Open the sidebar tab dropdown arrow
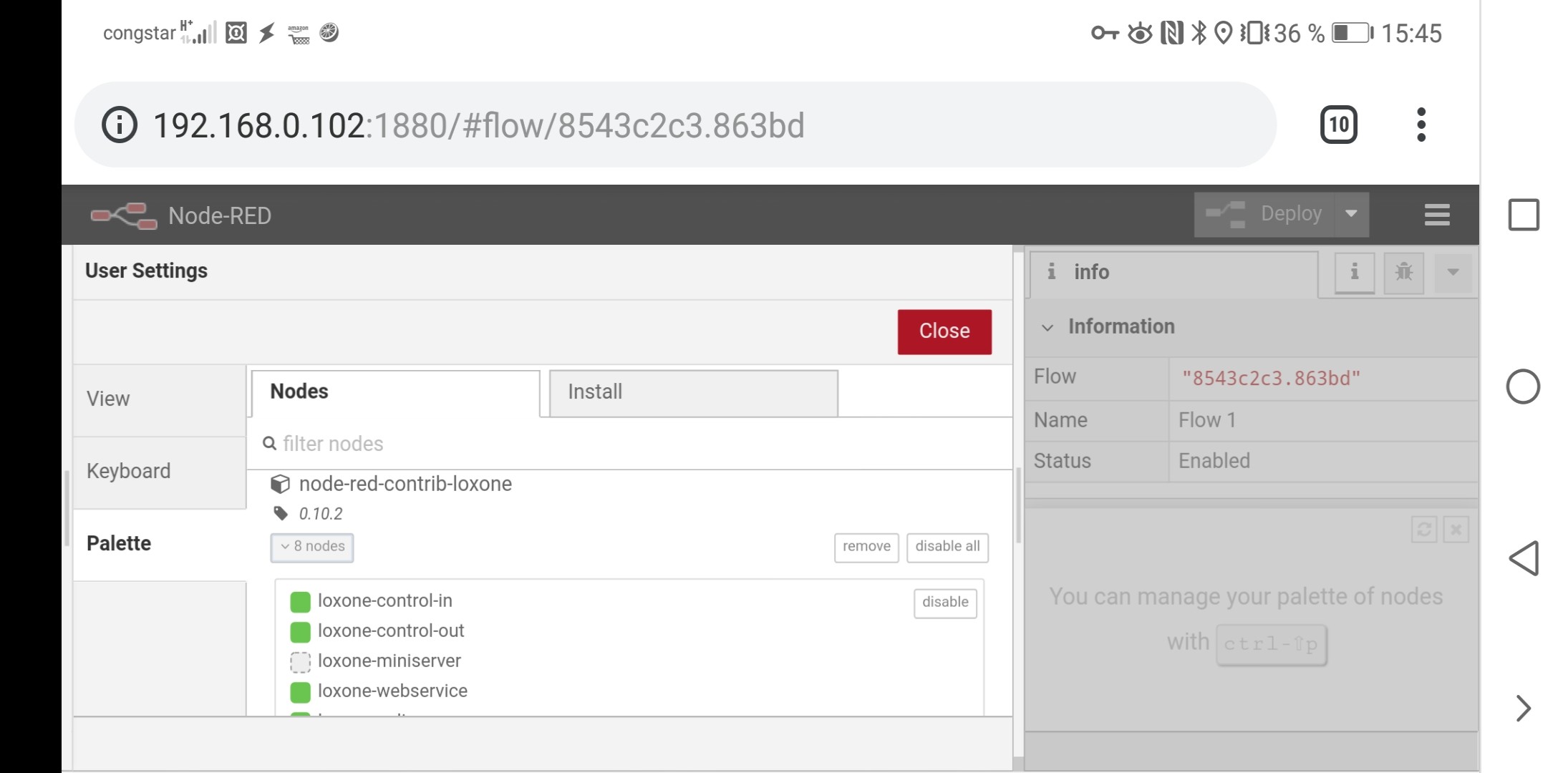The width and height of the screenshot is (1568, 773). click(x=1453, y=272)
